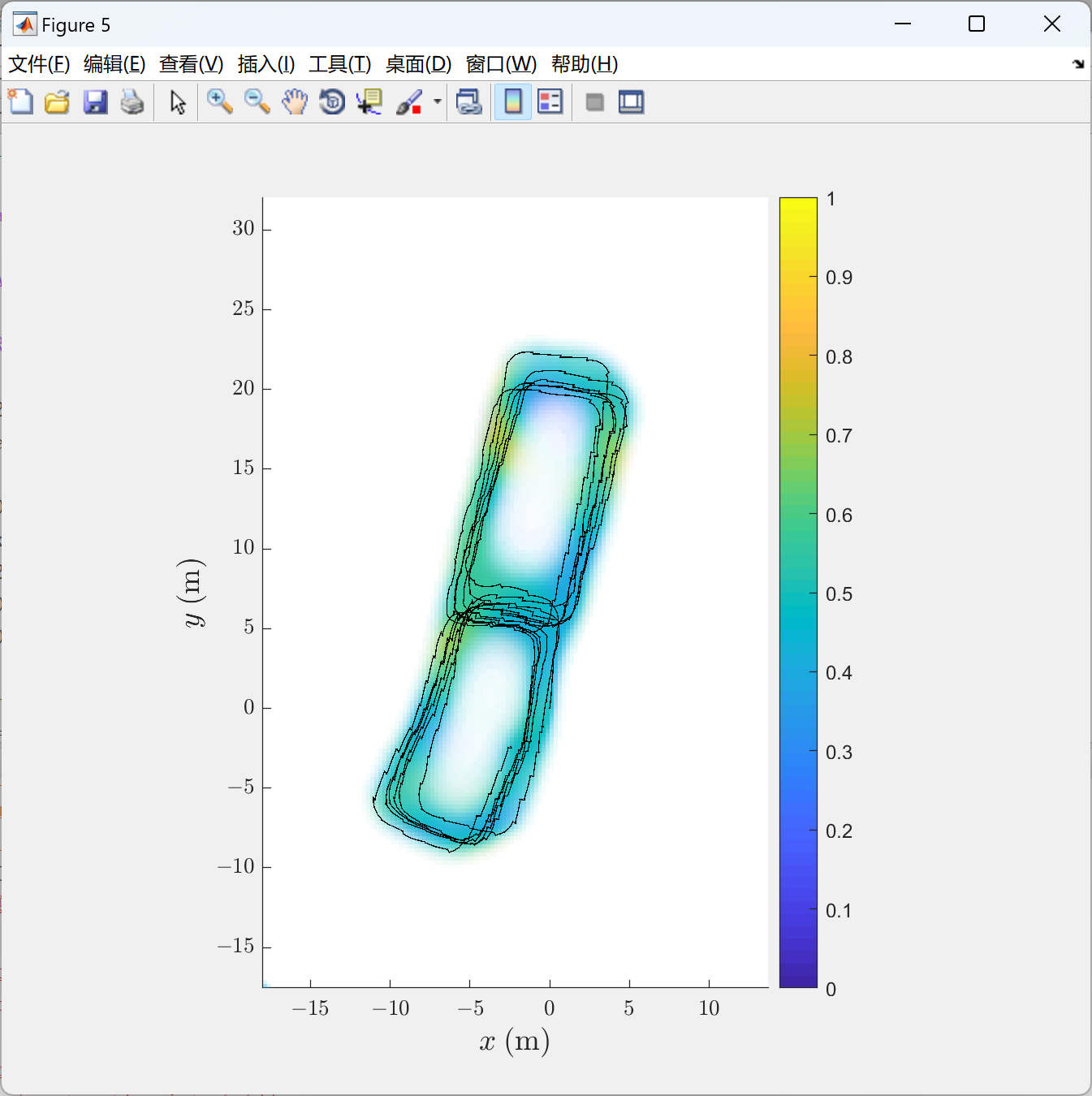Click the x (m) axis label
This screenshot has width=1092, height=1096.
coord(514,1041)
